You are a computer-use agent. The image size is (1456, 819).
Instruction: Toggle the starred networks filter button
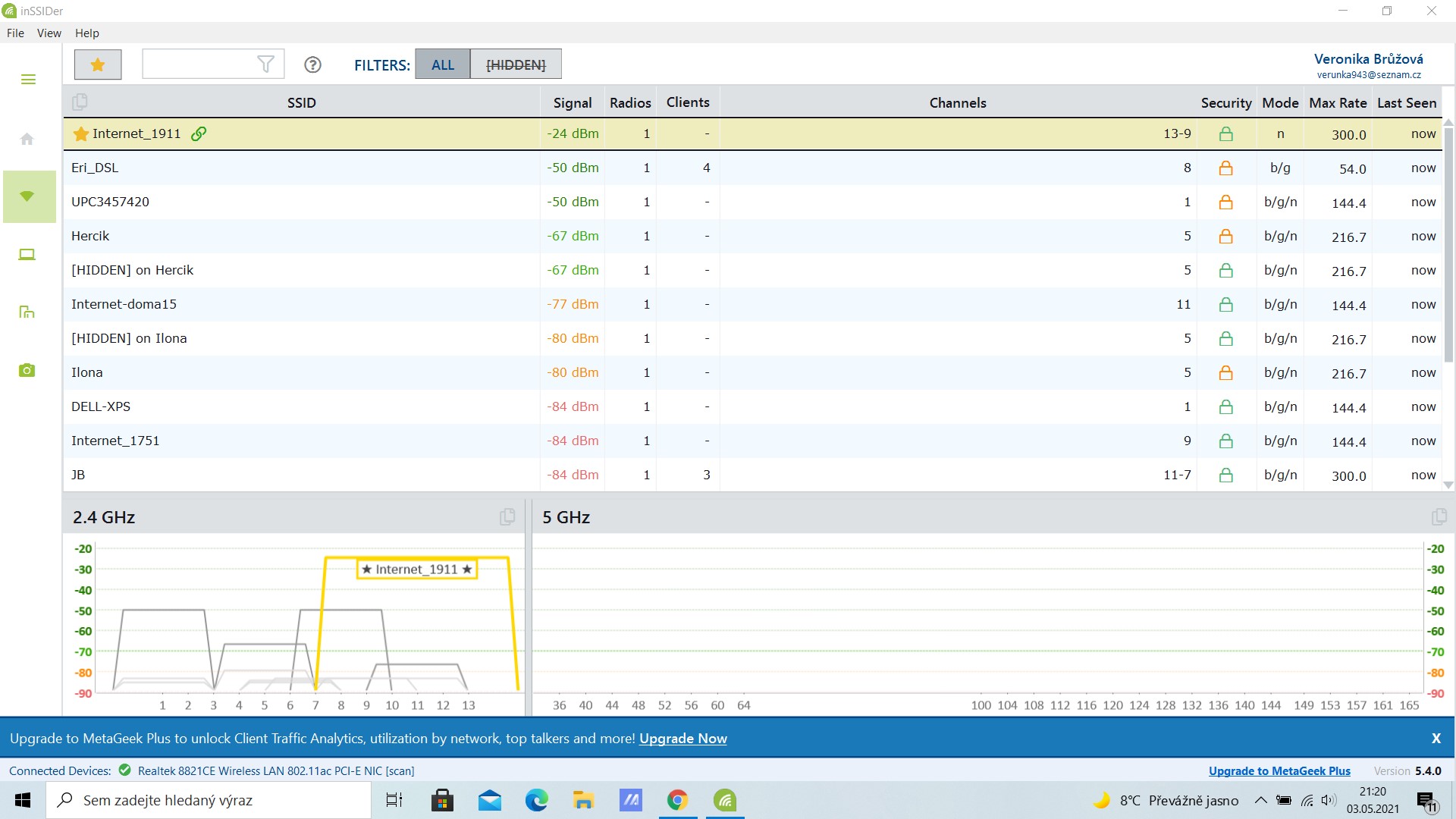point(98,64)
